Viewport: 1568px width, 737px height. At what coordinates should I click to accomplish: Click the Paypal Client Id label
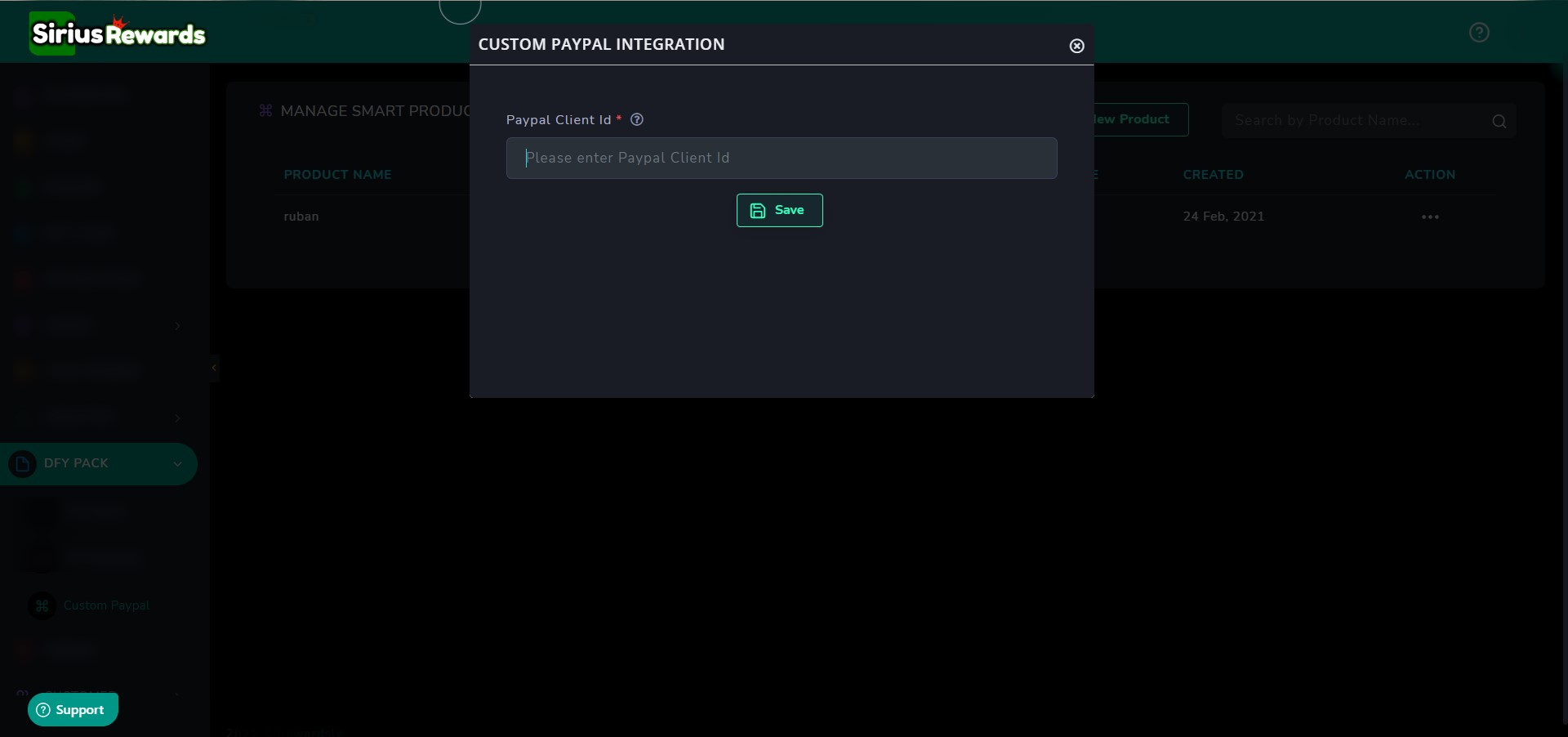[559, 120]
